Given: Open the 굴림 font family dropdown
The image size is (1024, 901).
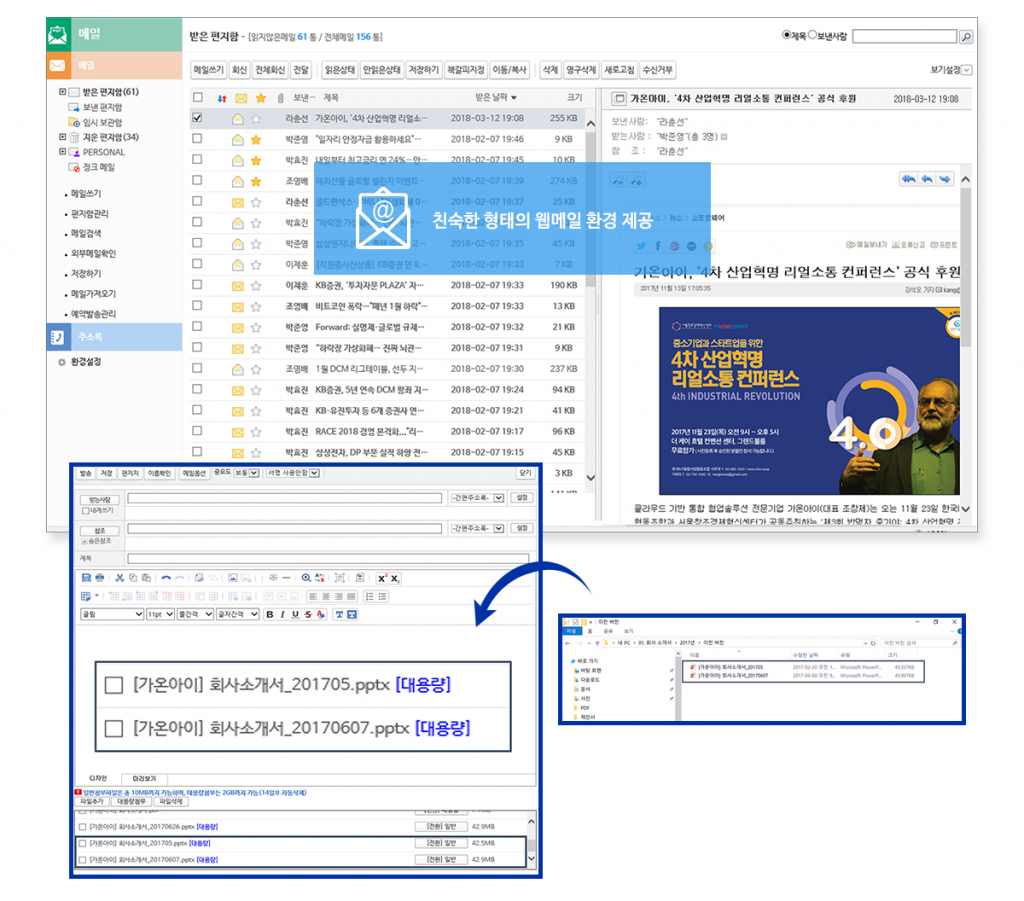Looking at the screenshot, I should [x=110, y=614].
